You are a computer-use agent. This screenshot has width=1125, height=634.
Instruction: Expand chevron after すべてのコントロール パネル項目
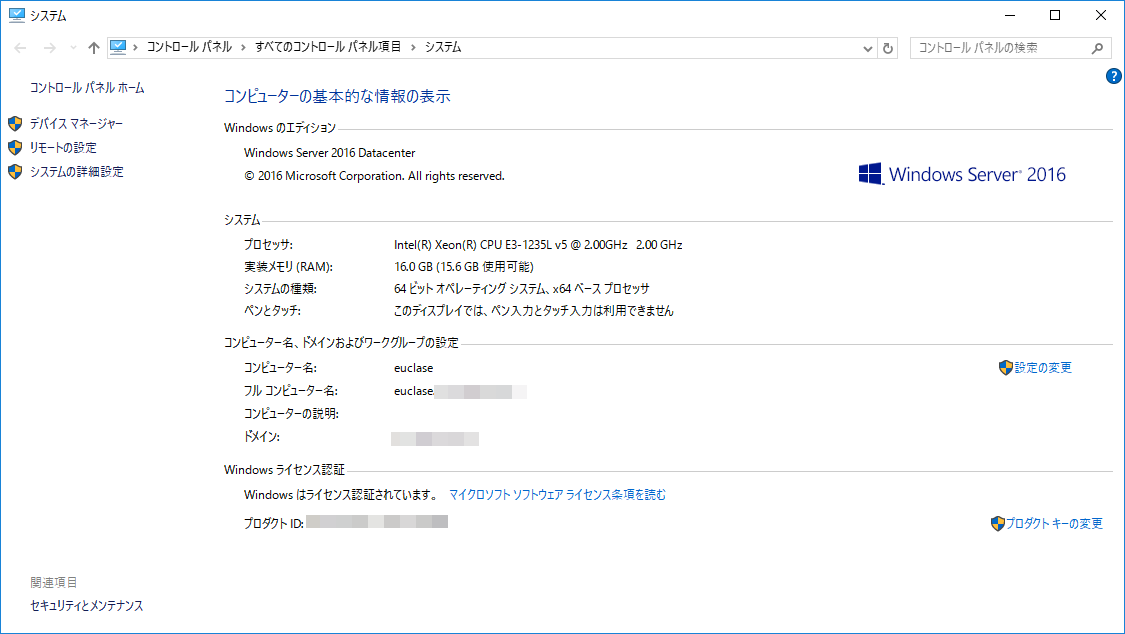click(x=413, y=47)
